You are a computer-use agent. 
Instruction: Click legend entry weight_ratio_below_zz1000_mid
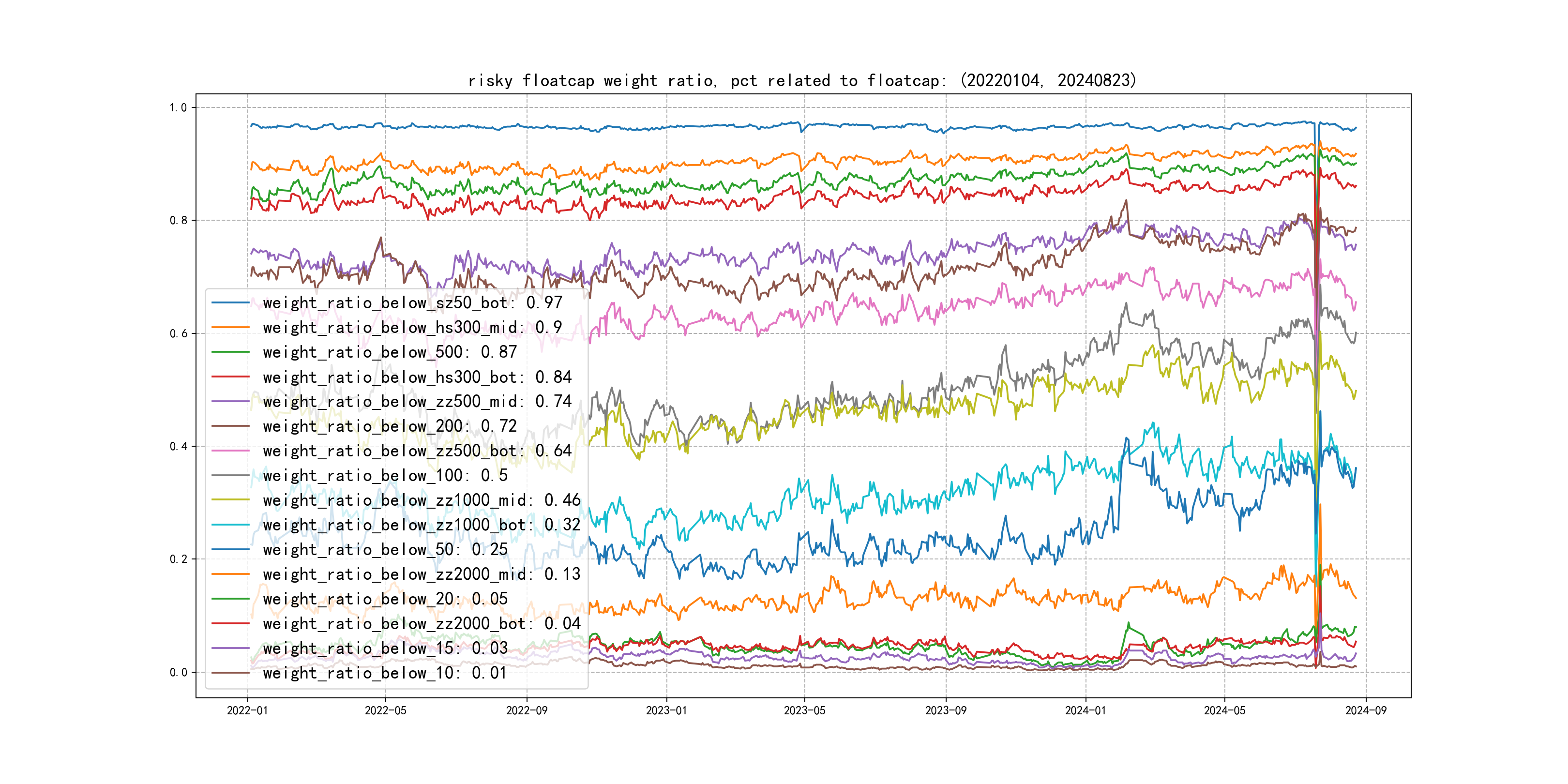click(421, 500)
